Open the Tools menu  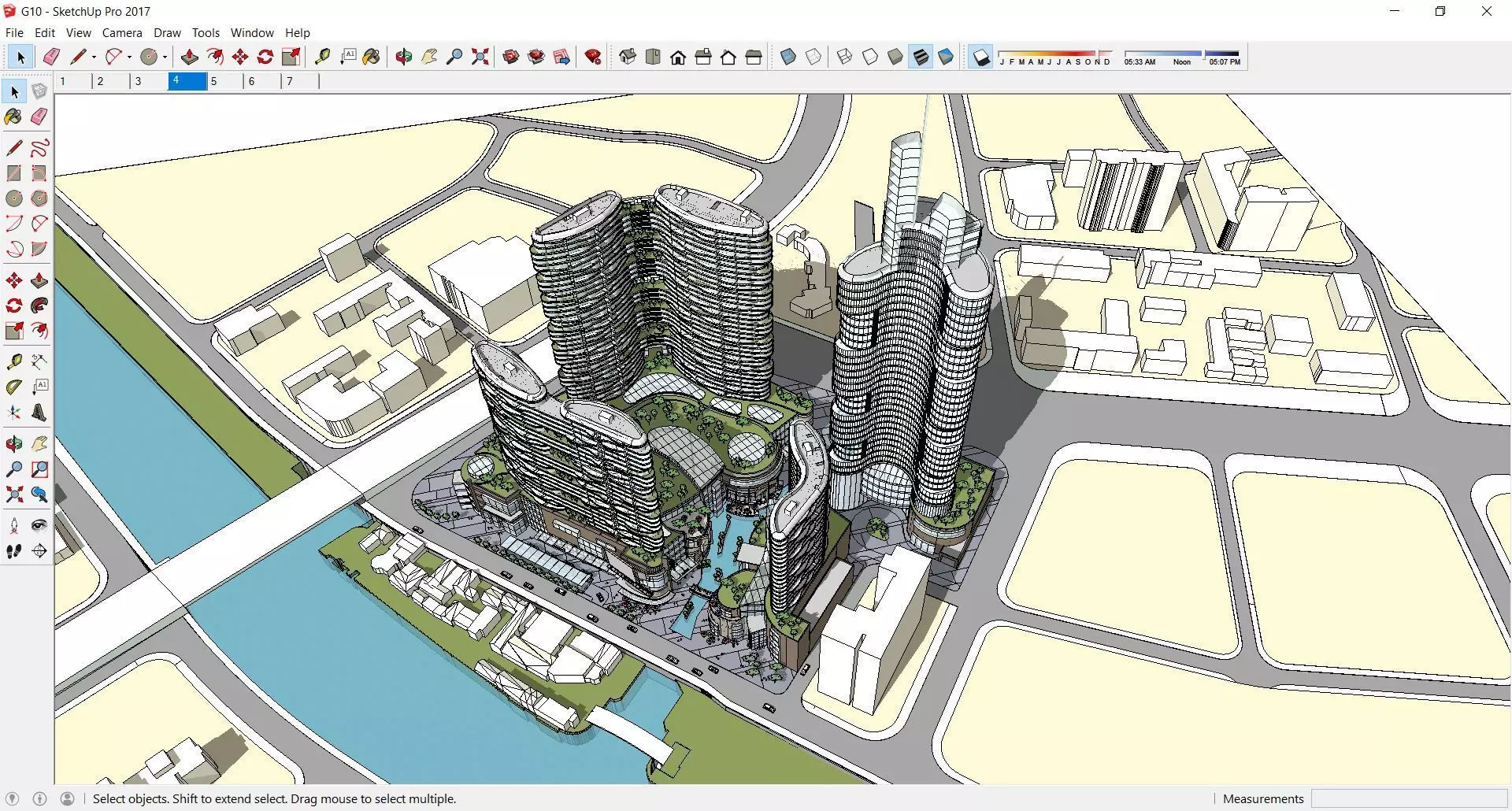pyautogui.click(x=206, y=33)
